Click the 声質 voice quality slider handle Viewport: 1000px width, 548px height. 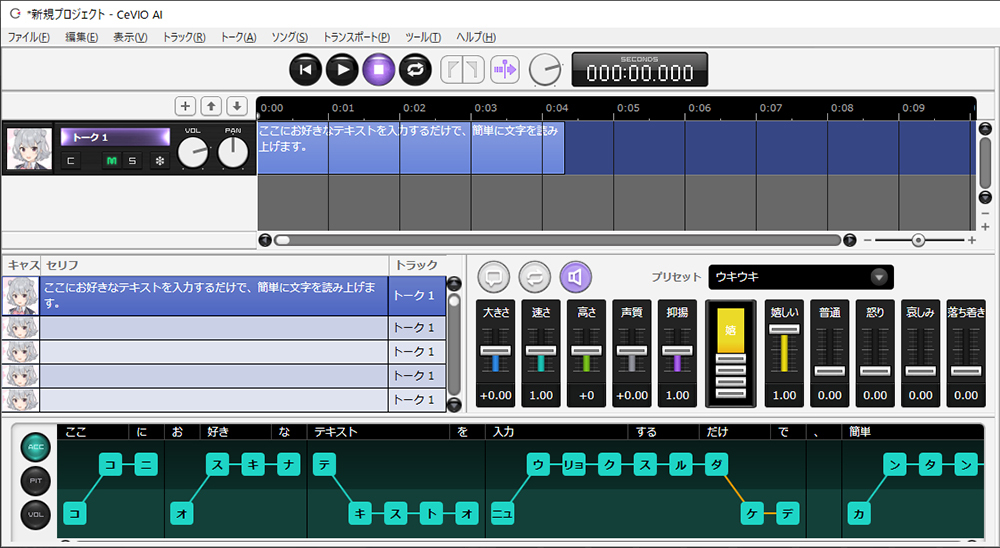click(632, 351)
